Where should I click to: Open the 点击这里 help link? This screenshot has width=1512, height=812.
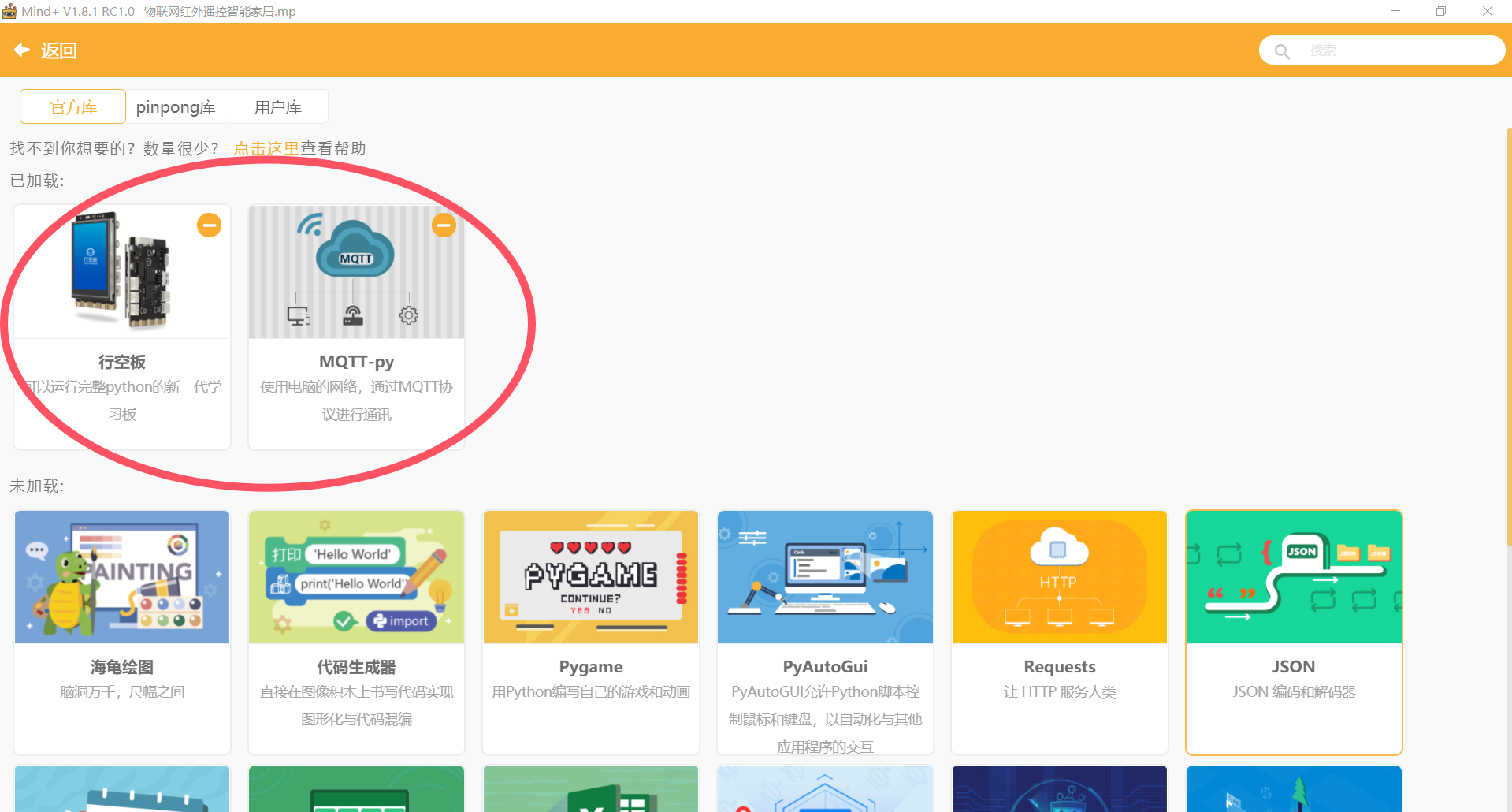[266, 148]
